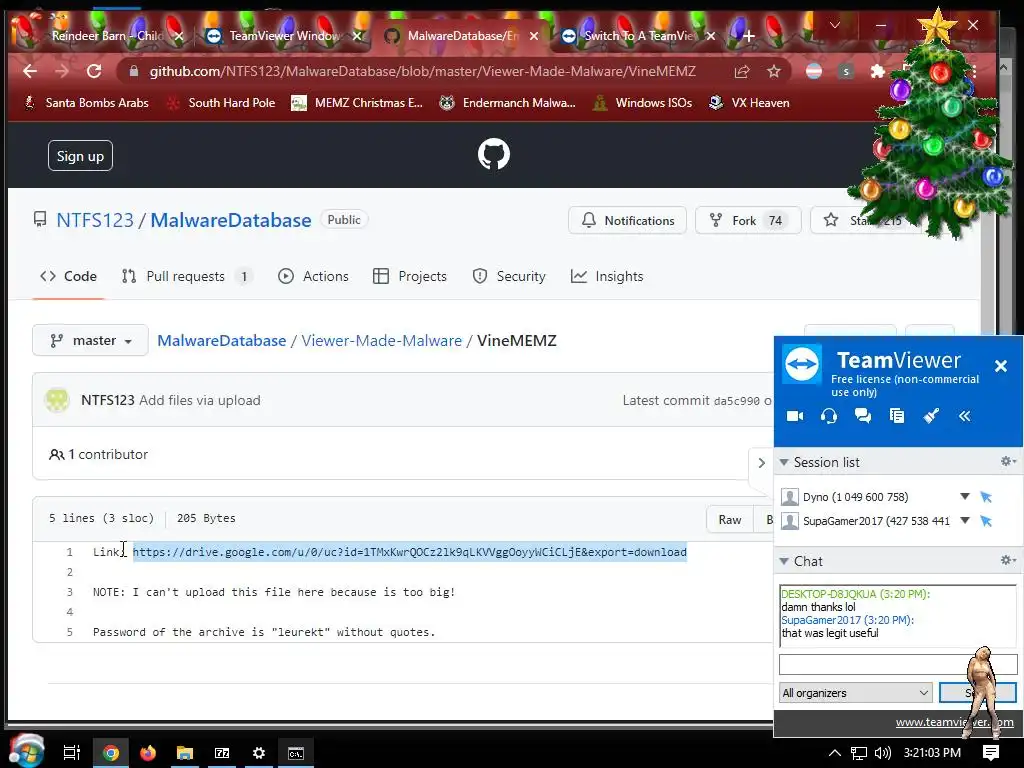Open the master branch dropdown
The height and width of the screenshot is (768, 1024).
(x=90, y=340)
